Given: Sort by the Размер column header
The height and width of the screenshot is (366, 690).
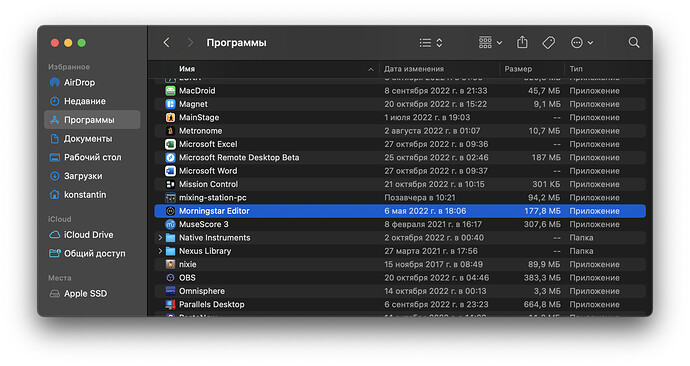Looking at the screenshot, I should point(518,69).
